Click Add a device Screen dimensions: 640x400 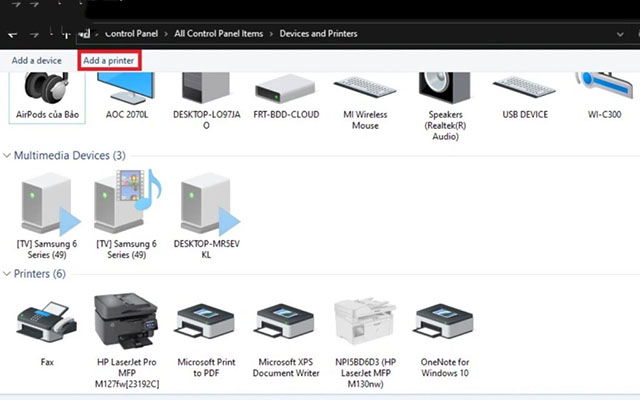click(x=37, y=60)
